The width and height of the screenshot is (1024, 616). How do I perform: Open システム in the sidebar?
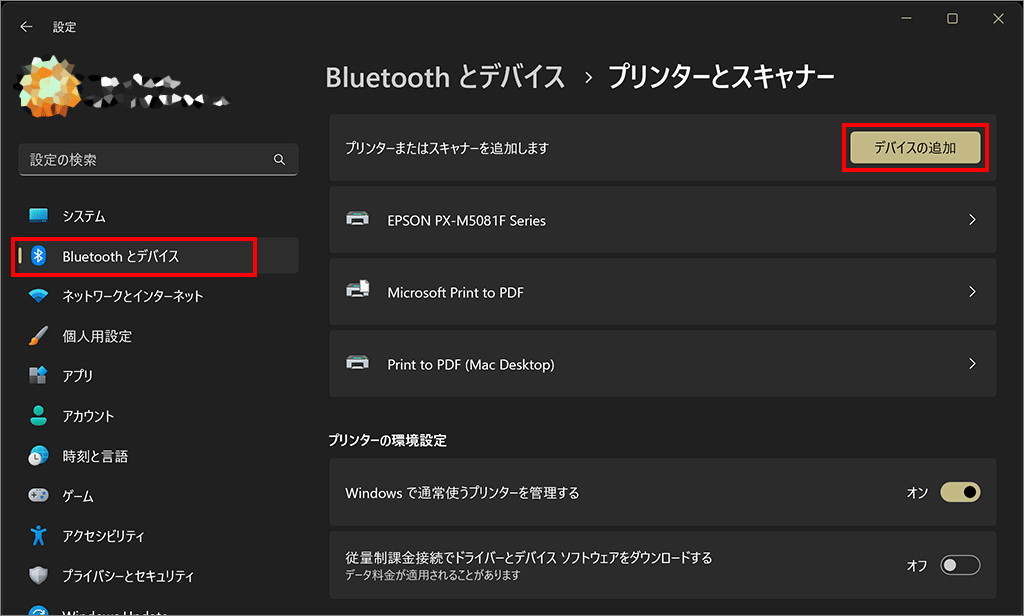158,216
